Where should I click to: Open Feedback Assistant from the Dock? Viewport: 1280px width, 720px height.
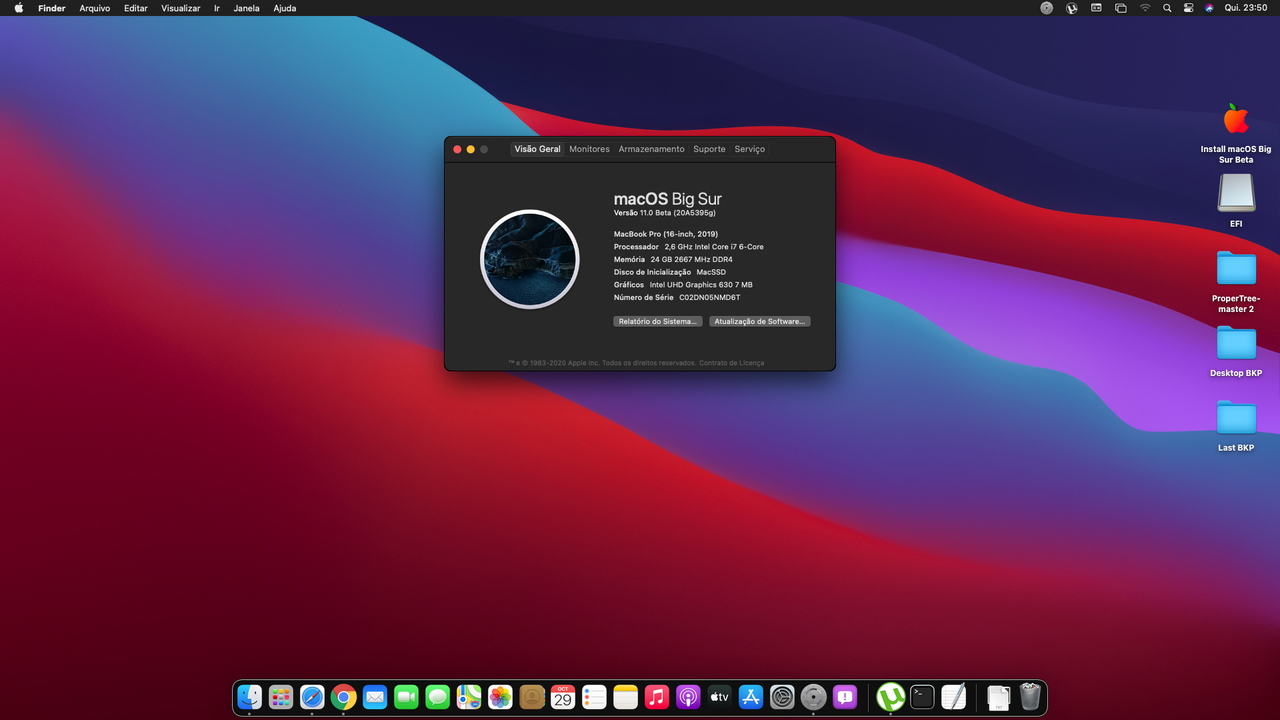click(845, 697)
